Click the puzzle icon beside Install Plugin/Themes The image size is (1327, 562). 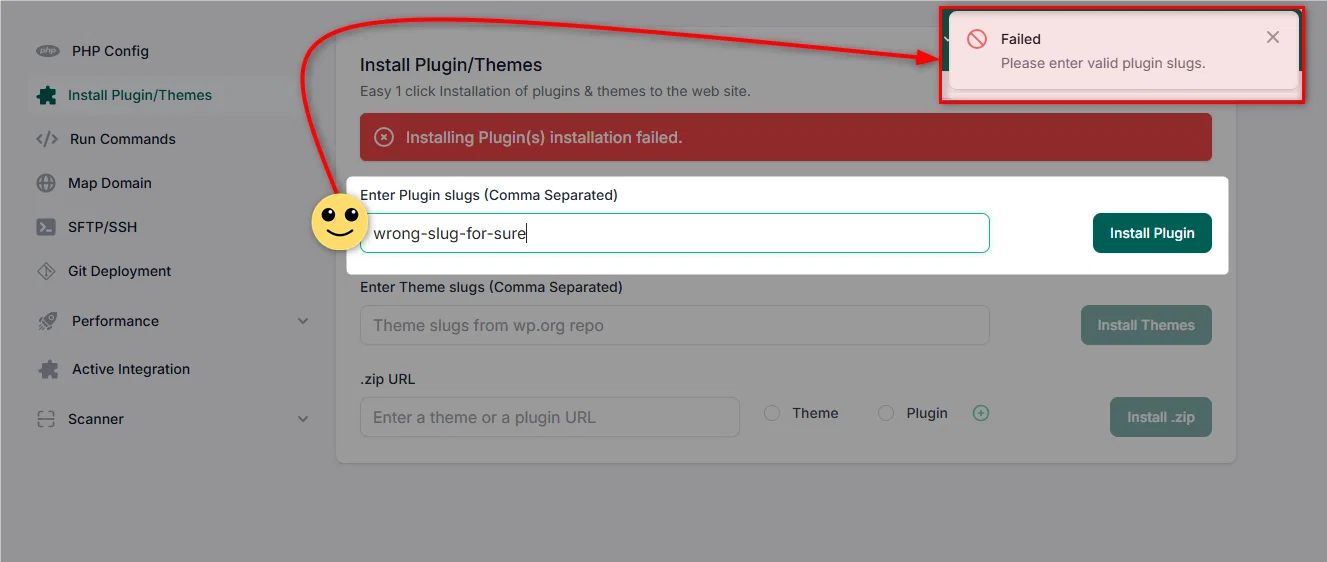click(46, 95)
